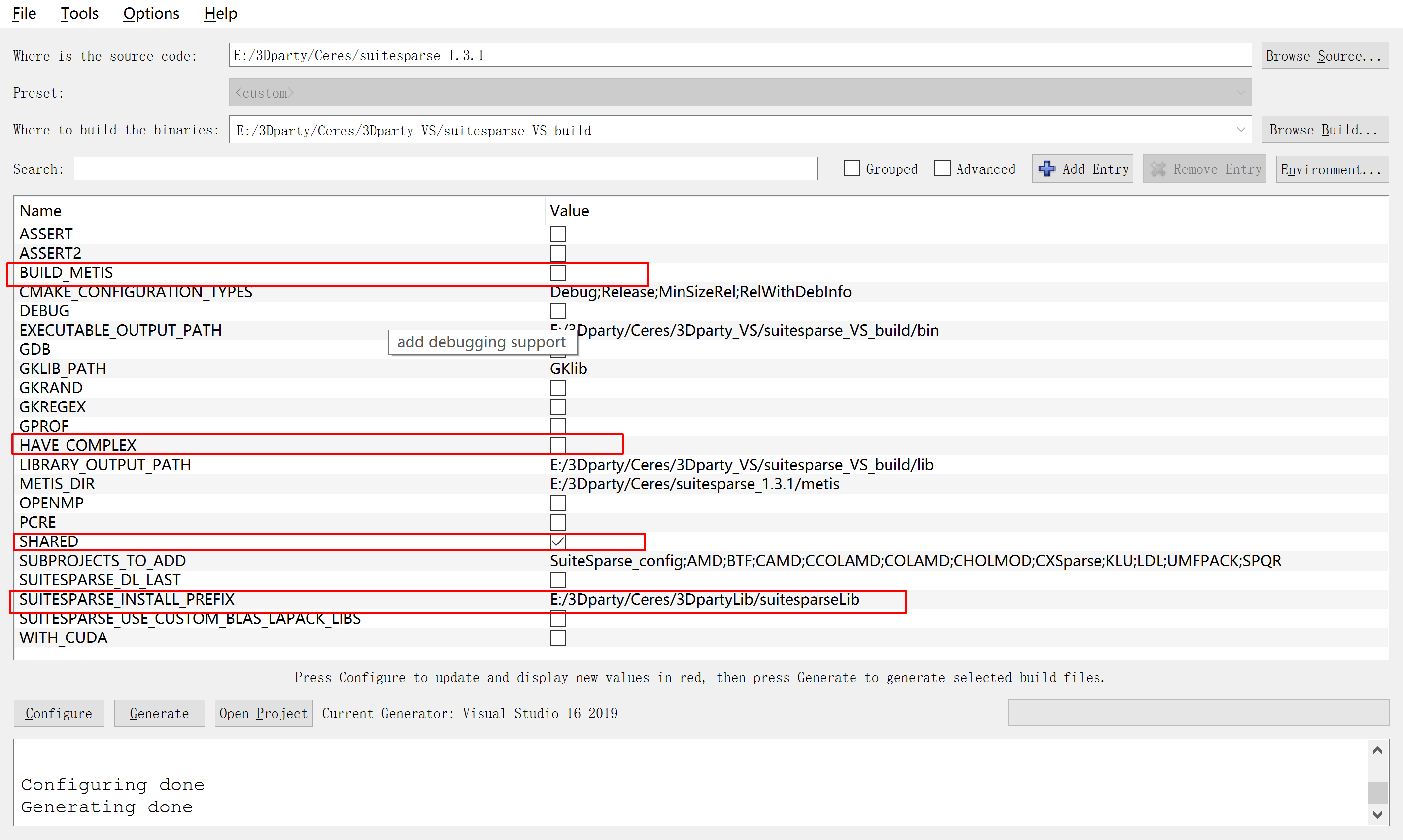
Task: Enable the OPENMP checkbox
Action: [558, 503]
